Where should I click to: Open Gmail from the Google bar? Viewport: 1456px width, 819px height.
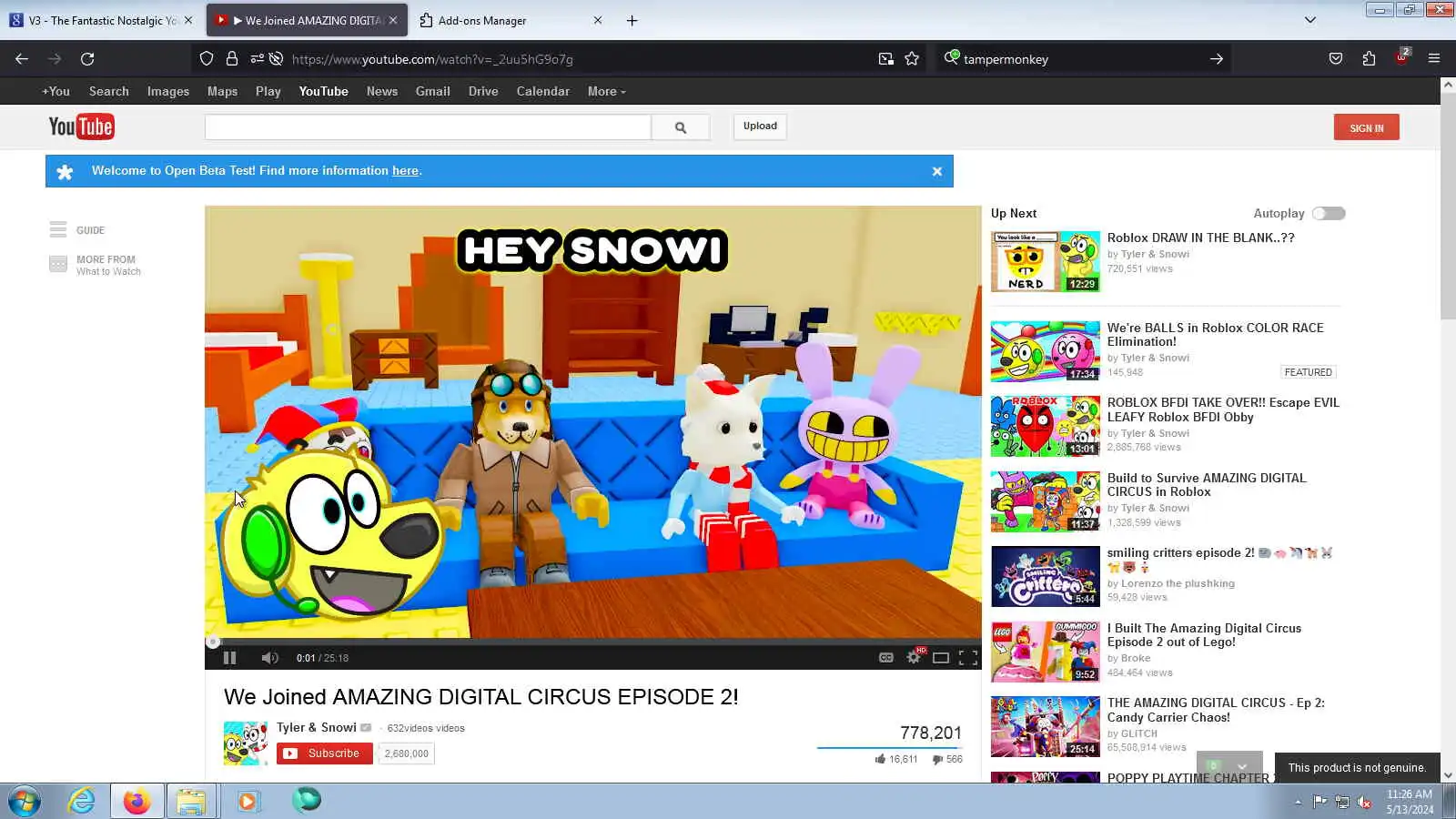[x=433, y=91]
